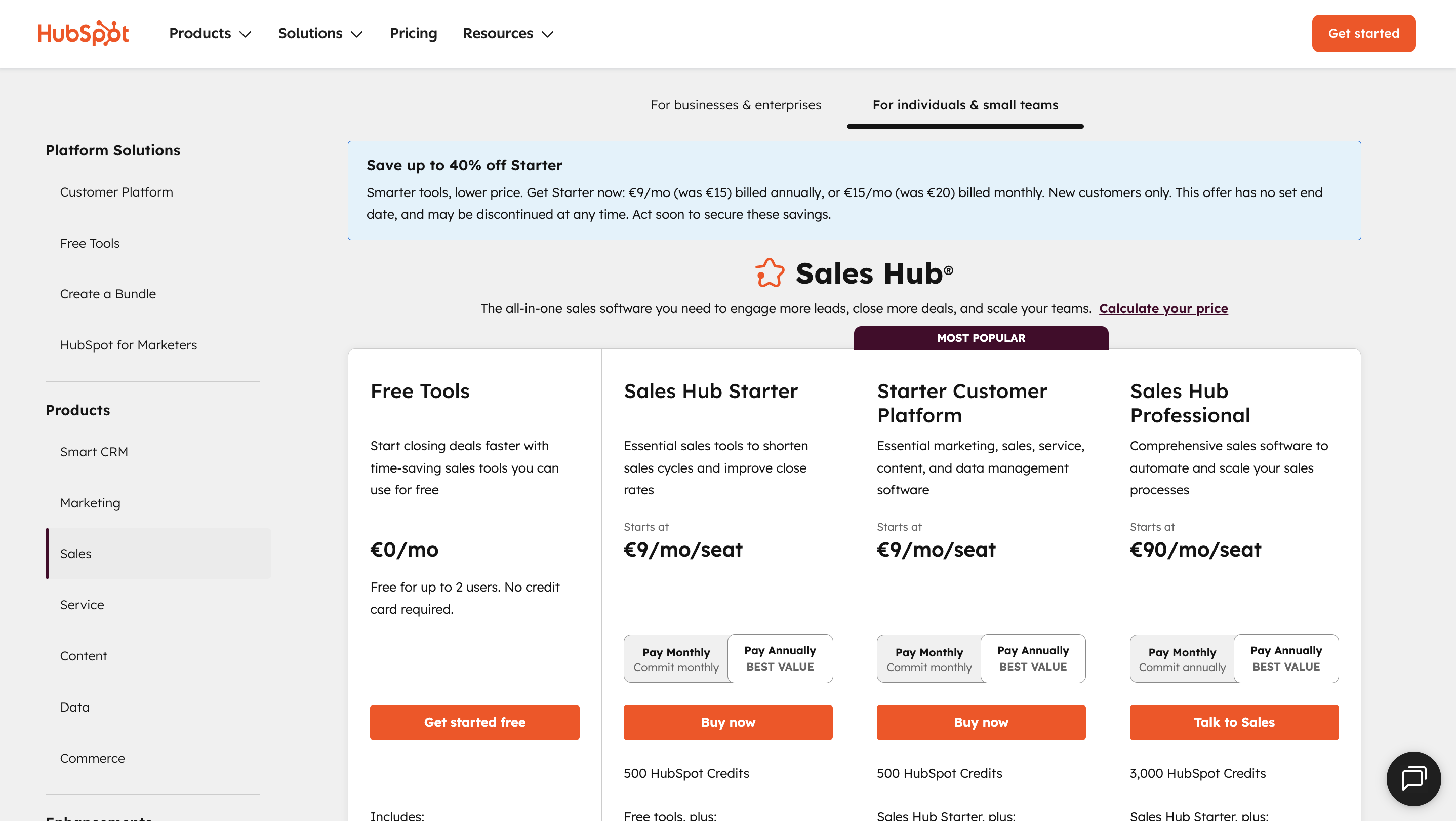The width and height of the screenshot is (1456, 821).
Task: Click the Free Tools plan title
Action: click(420, 392)
